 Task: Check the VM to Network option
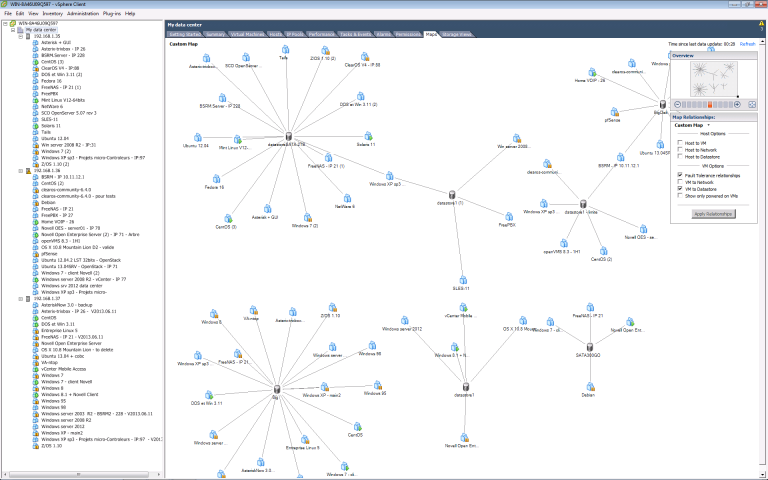tap(680, 182)
